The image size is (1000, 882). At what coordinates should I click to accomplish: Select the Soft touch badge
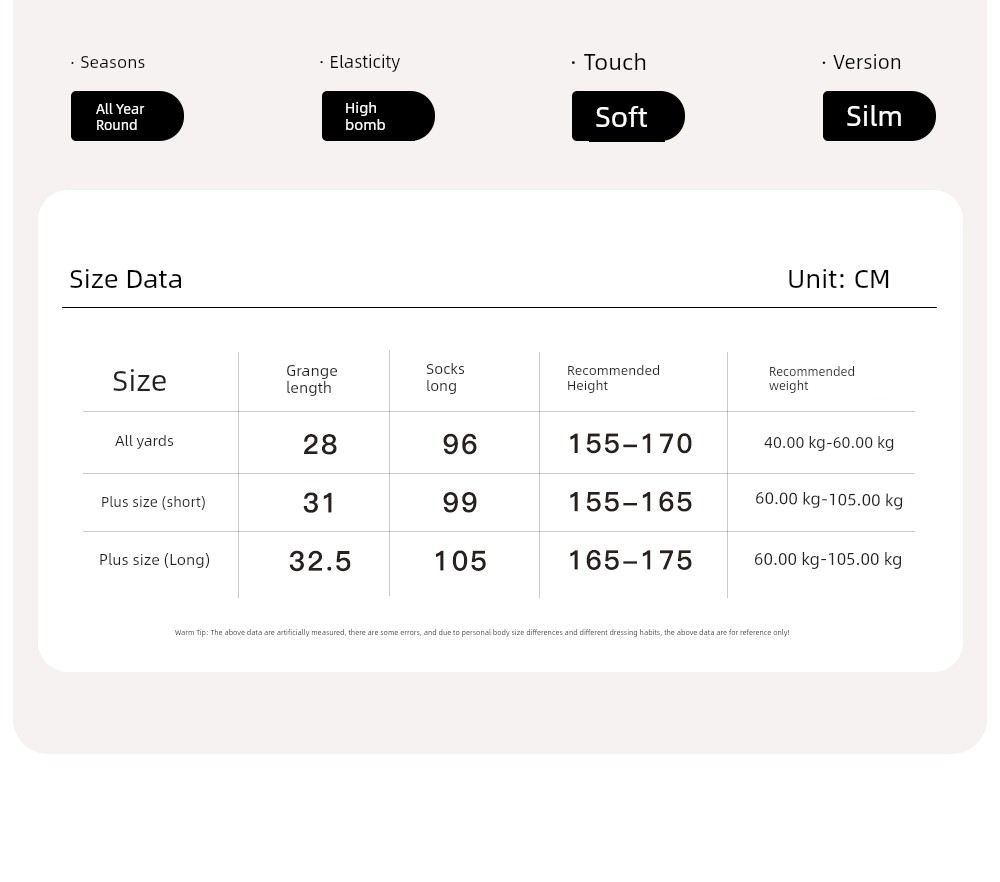[628, 116]
